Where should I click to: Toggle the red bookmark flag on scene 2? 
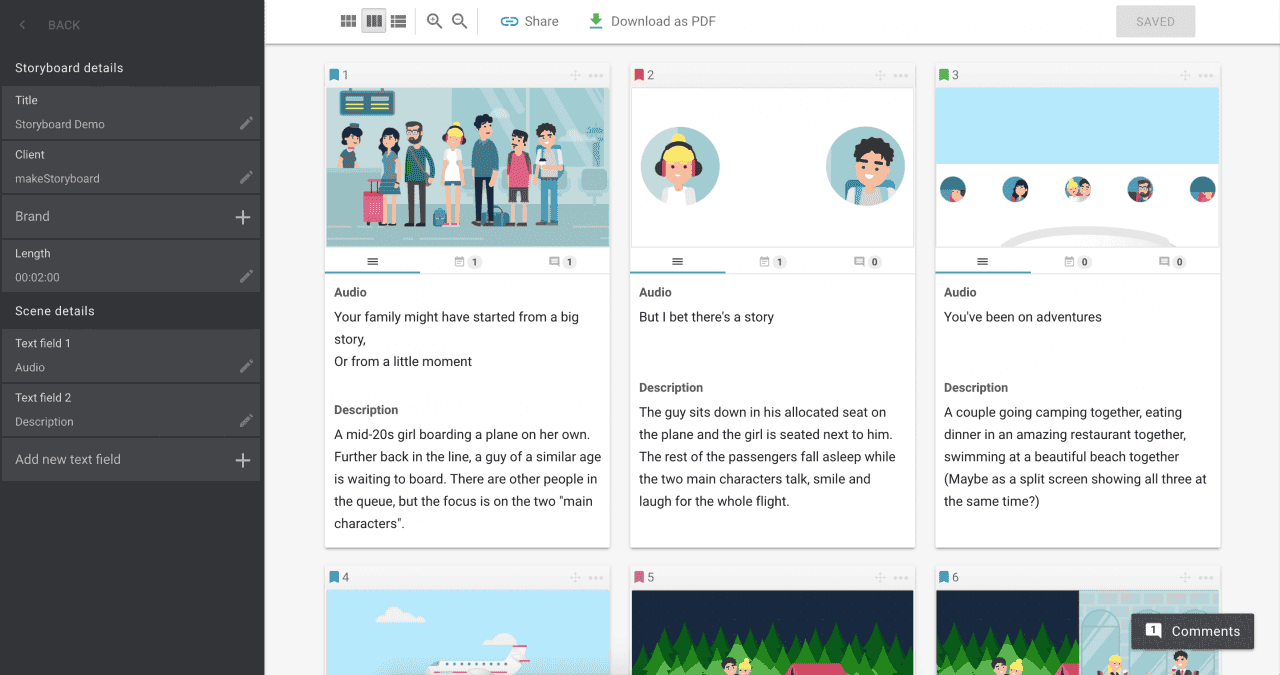(639, 74)
